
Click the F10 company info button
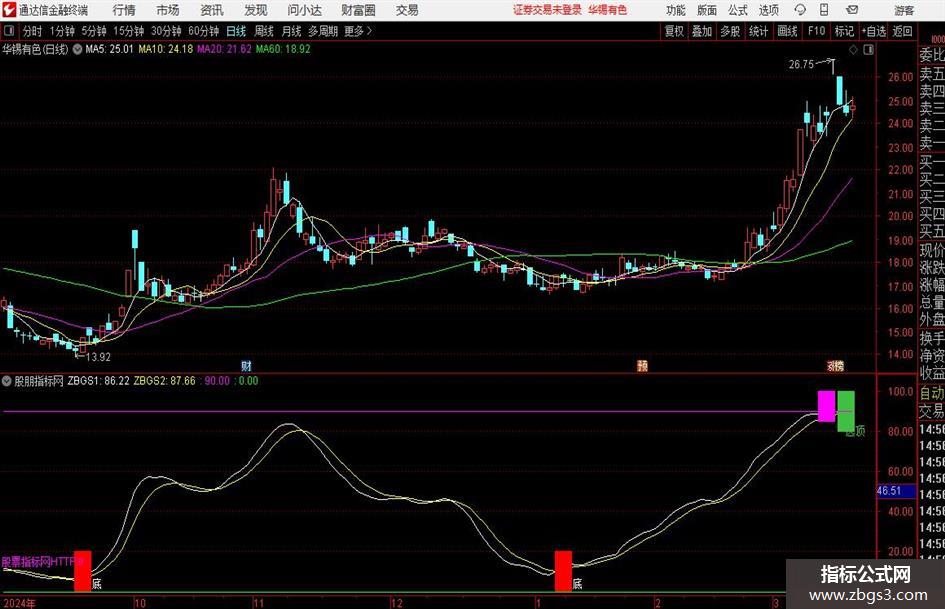pos(816,31)
